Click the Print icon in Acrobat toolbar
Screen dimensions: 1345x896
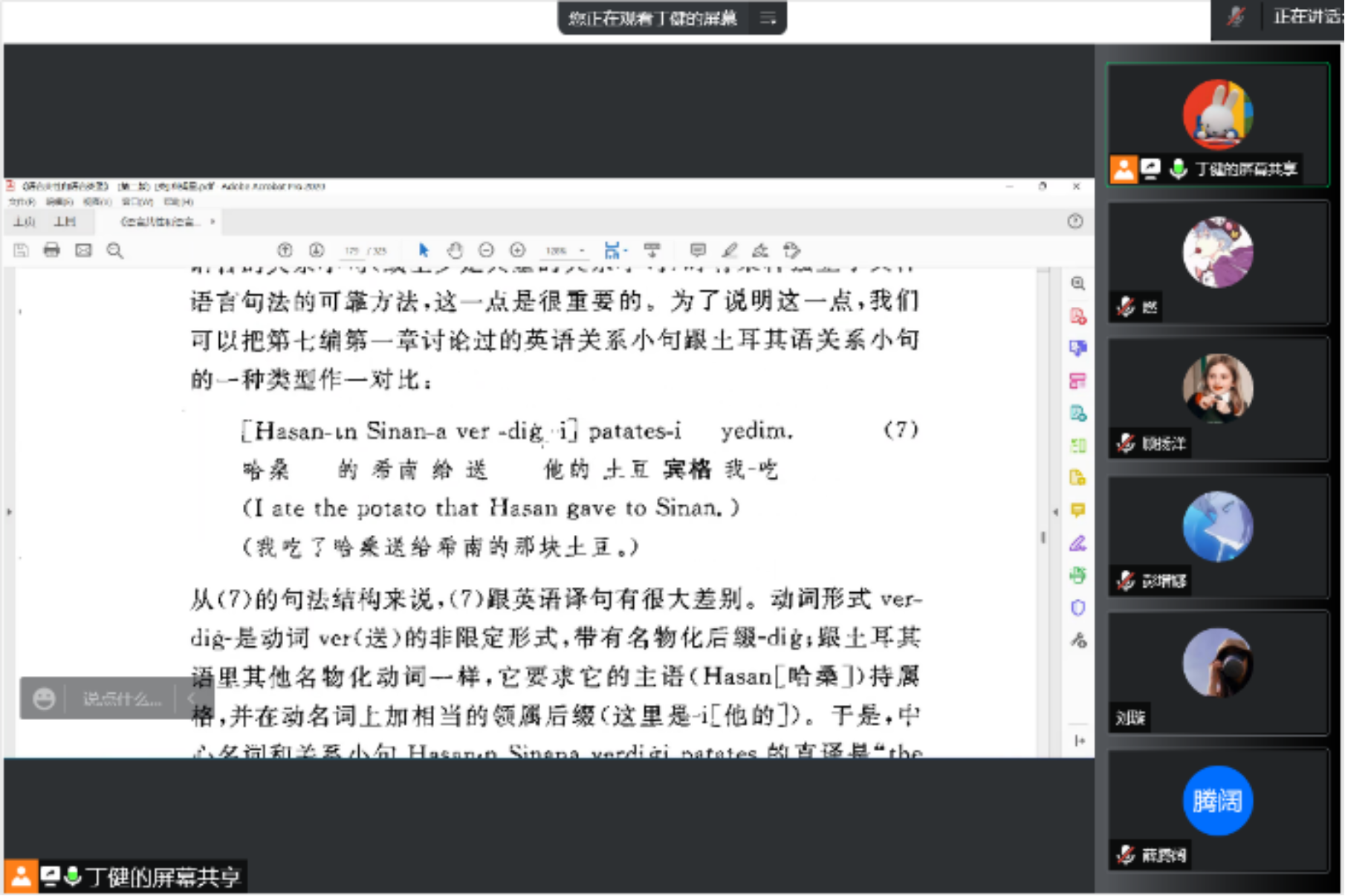coord(51,250)
